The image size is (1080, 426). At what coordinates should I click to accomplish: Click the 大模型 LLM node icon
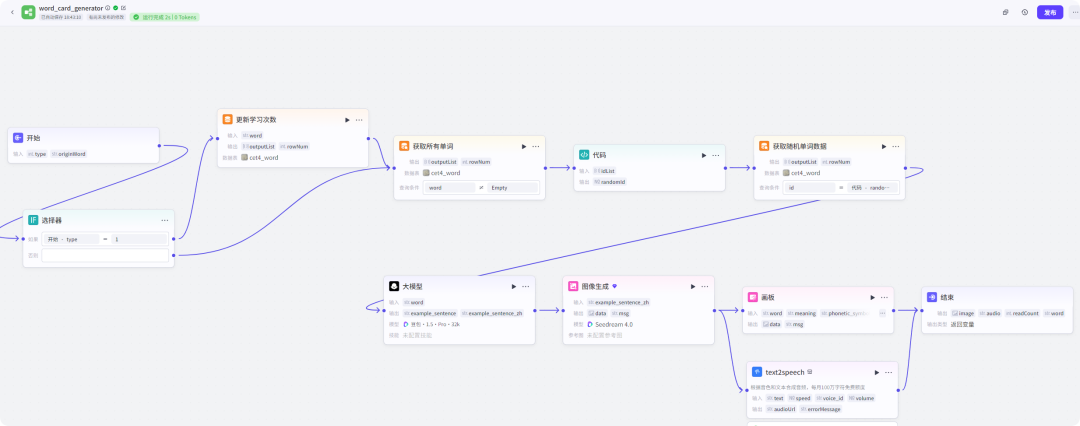tap(394, 286)
